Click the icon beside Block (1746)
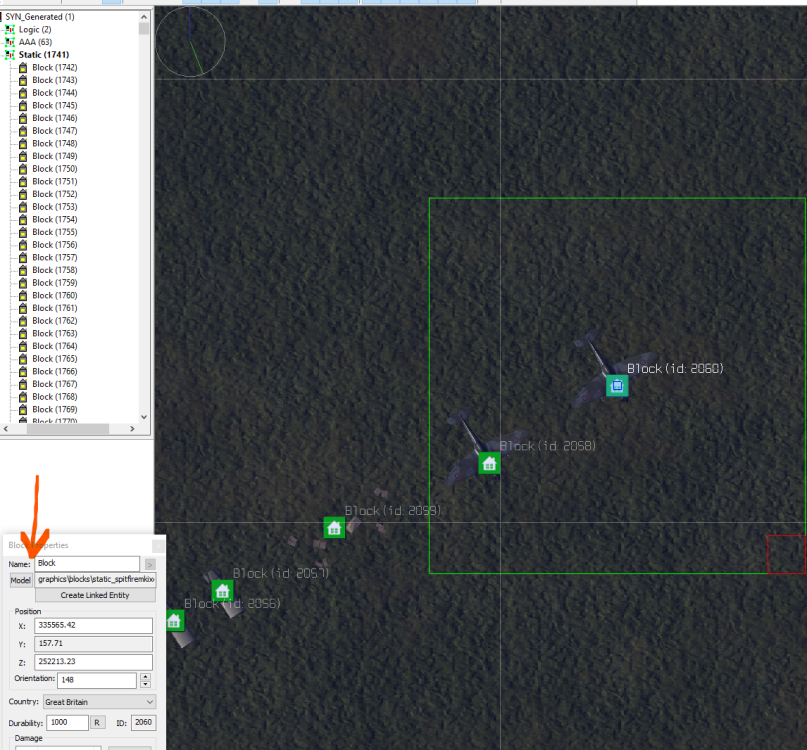This screenshot has width=807, height=750. click(23, 118)
